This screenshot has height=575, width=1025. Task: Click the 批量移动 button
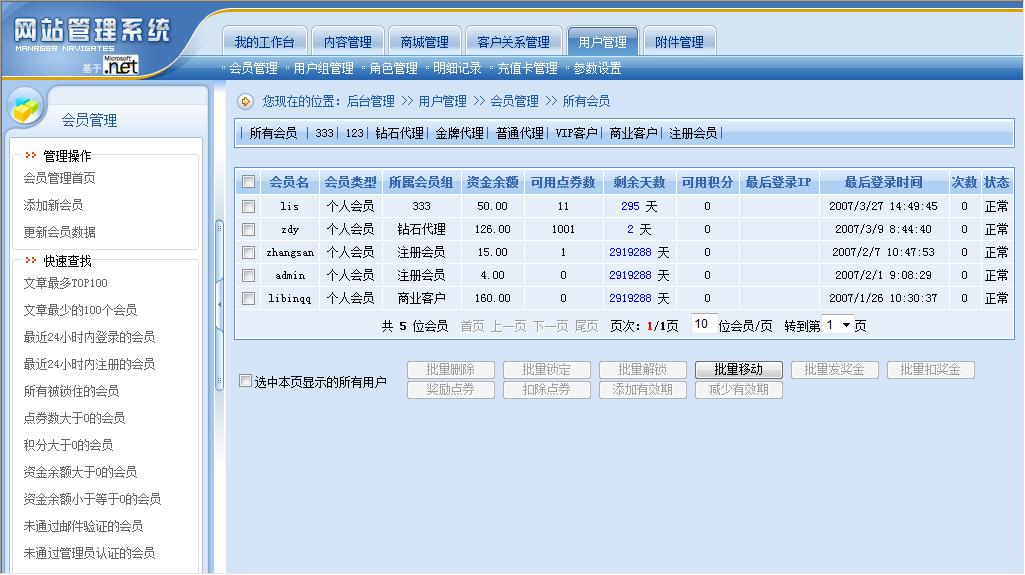coord(738,370)
